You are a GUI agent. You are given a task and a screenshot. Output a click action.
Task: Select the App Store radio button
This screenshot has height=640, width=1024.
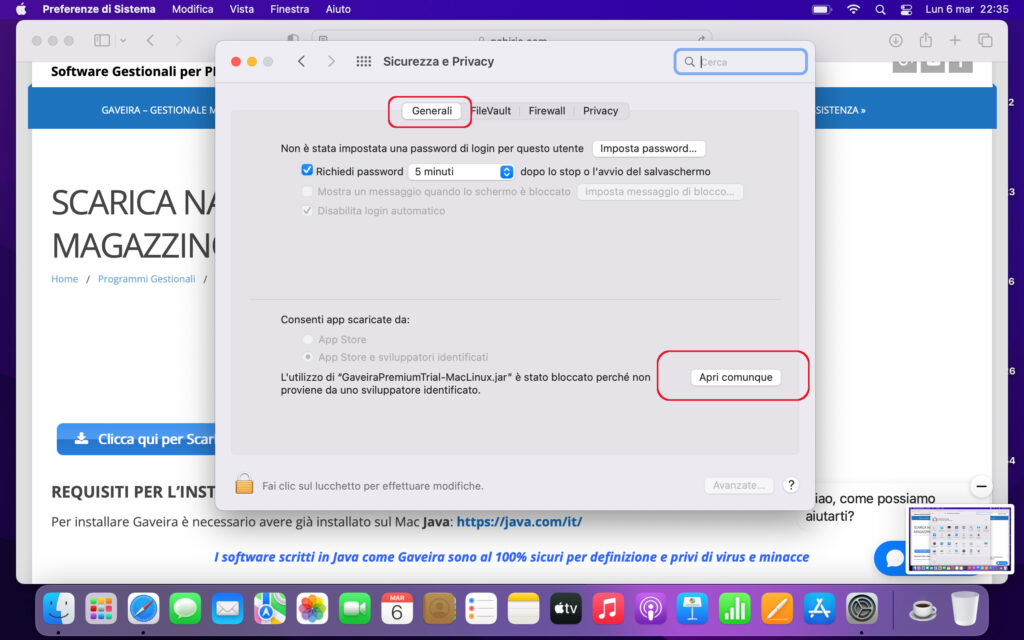click(x=308, y=339)
